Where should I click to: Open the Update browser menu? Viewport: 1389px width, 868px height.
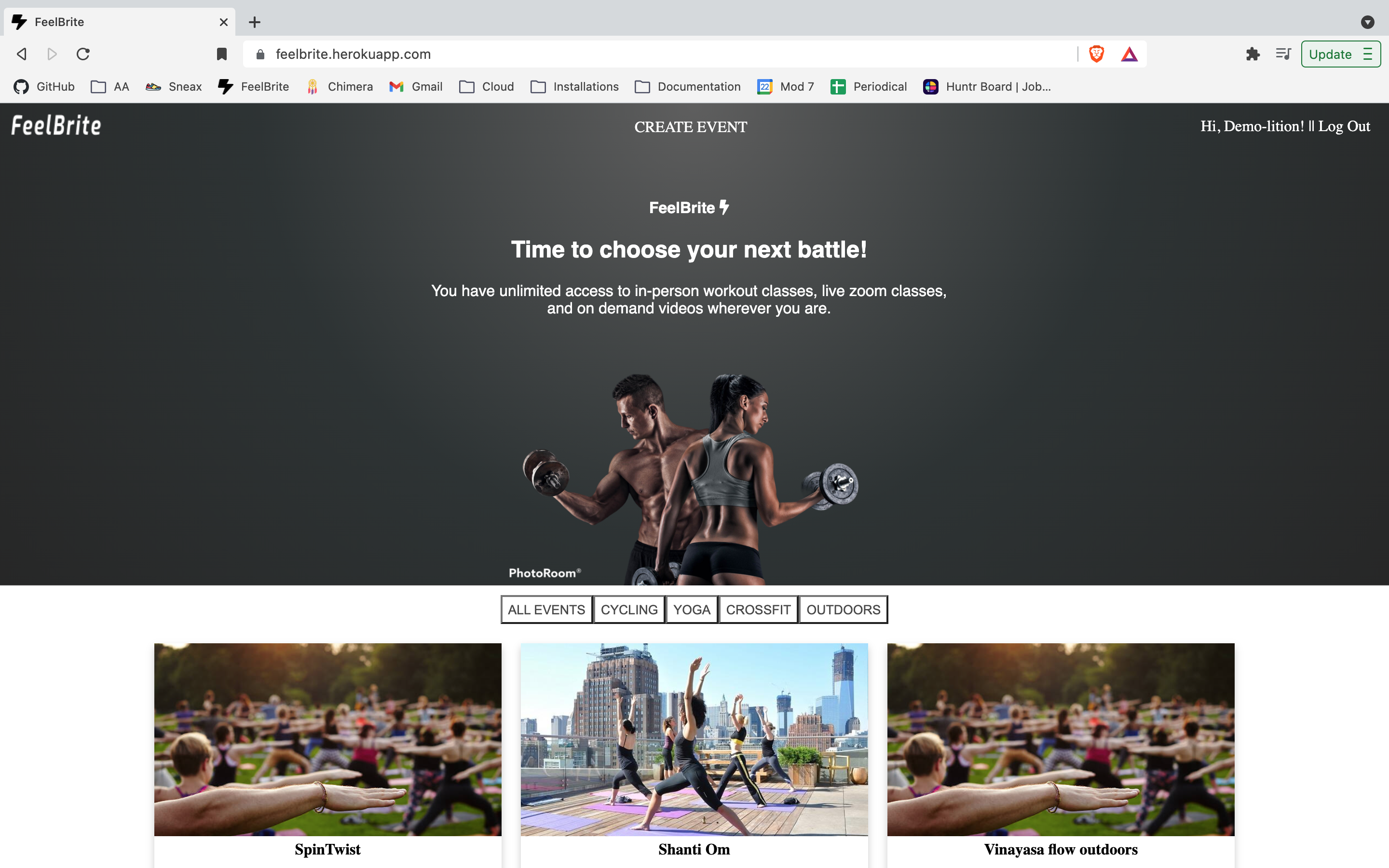tap(1340, 54)
